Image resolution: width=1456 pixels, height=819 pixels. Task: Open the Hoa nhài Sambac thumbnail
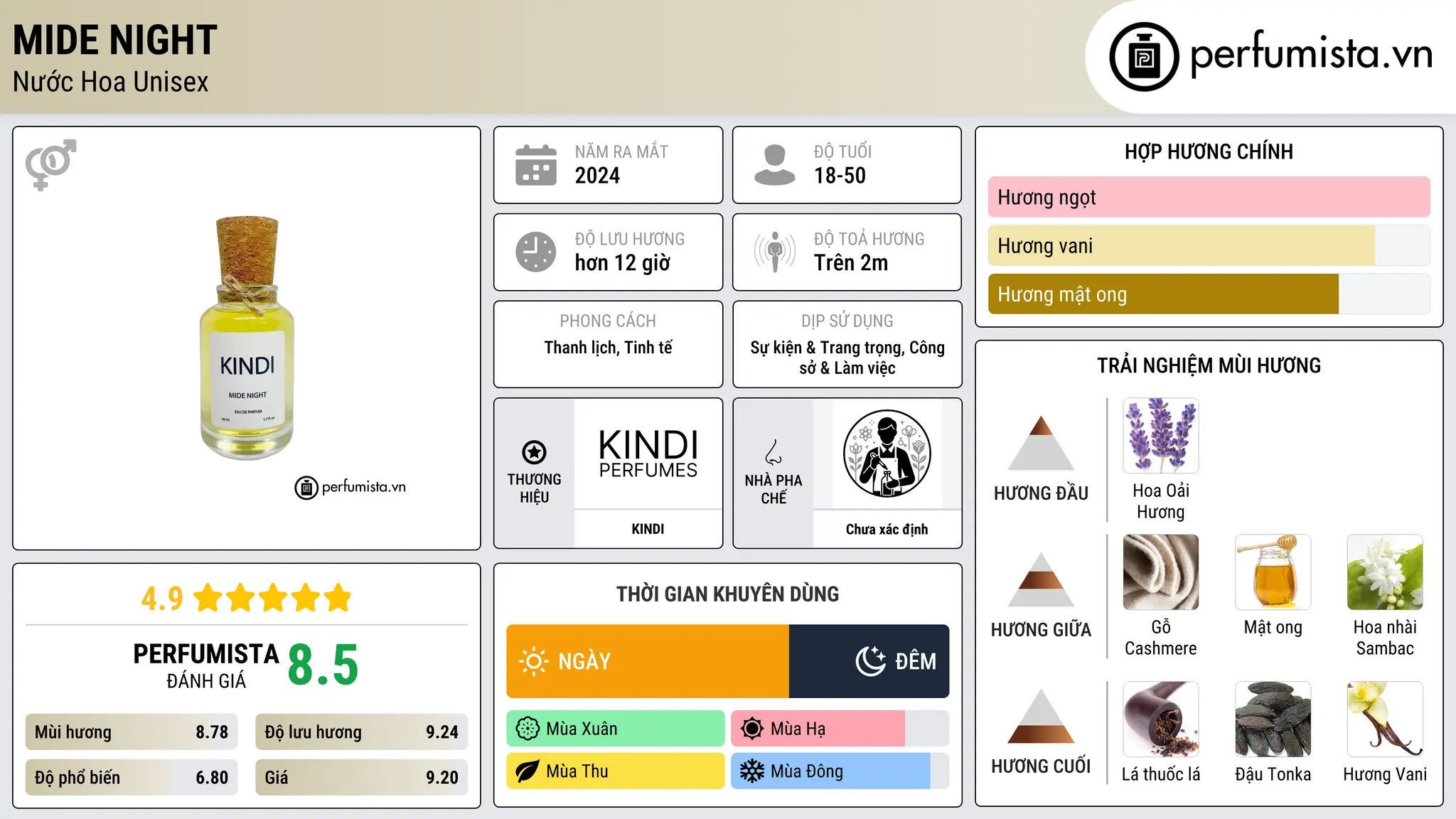(1385, 572)
